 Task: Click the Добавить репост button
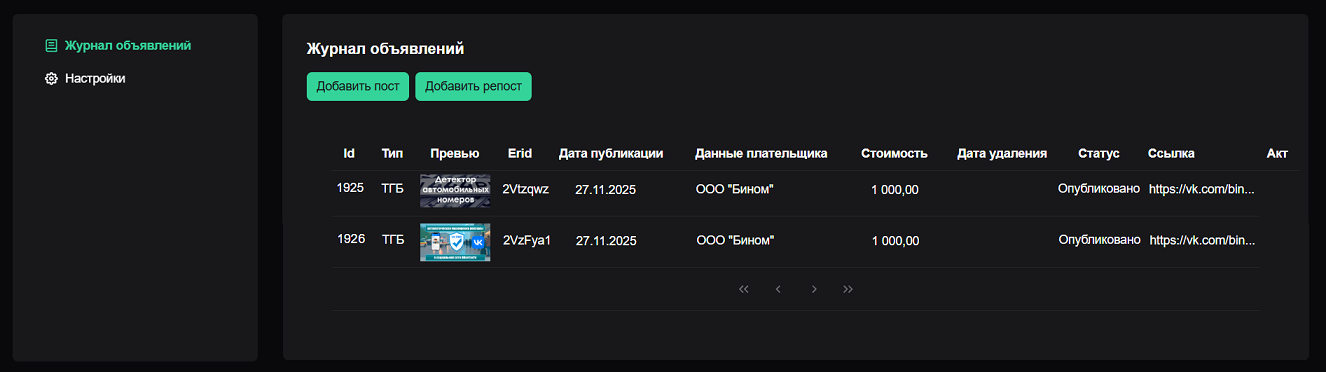click(x=473, y=86)
